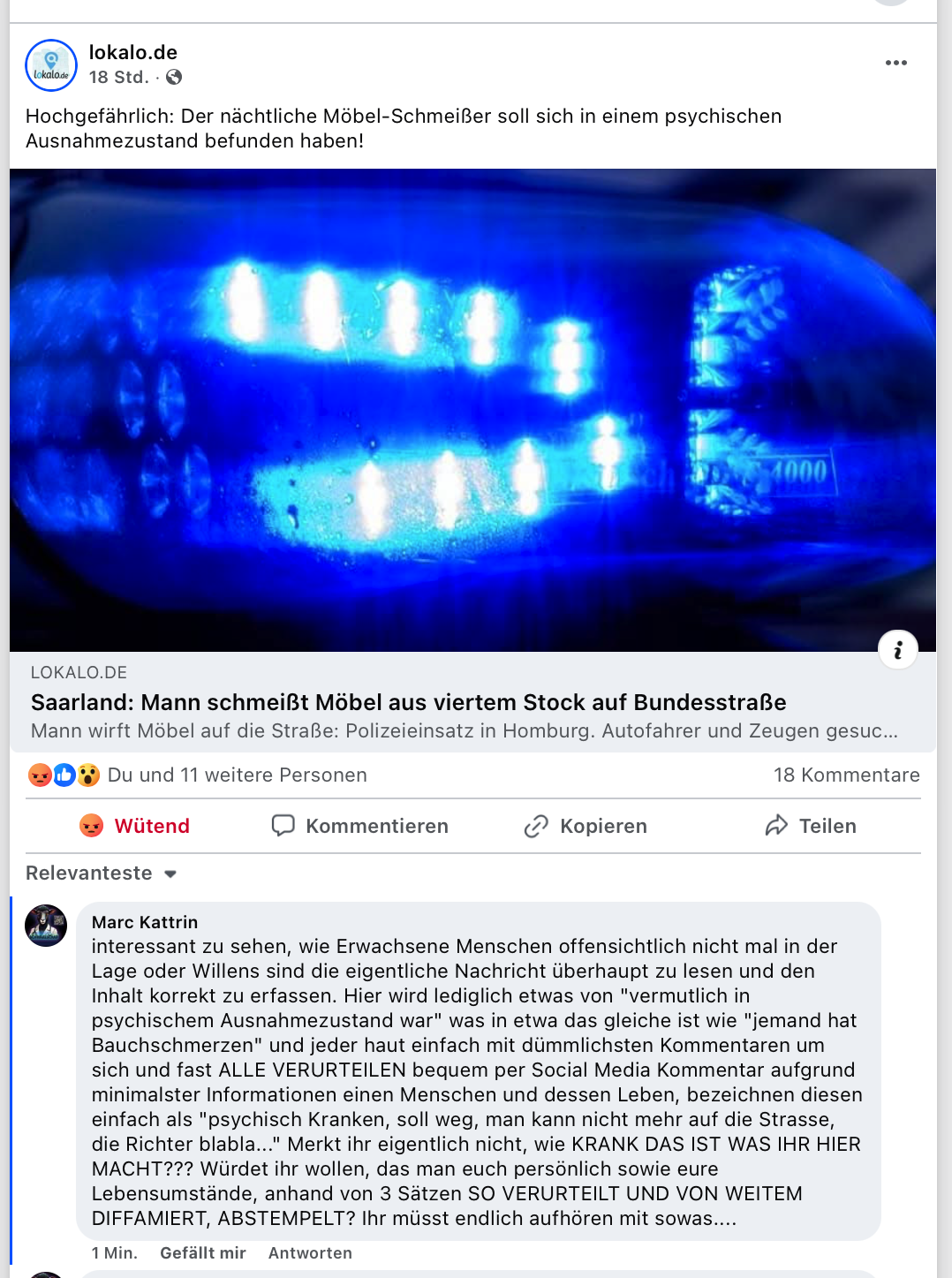This screenshot has height=1278, width=952.
Task: Copy the post link with Kopieren
Action: (586, 826)
